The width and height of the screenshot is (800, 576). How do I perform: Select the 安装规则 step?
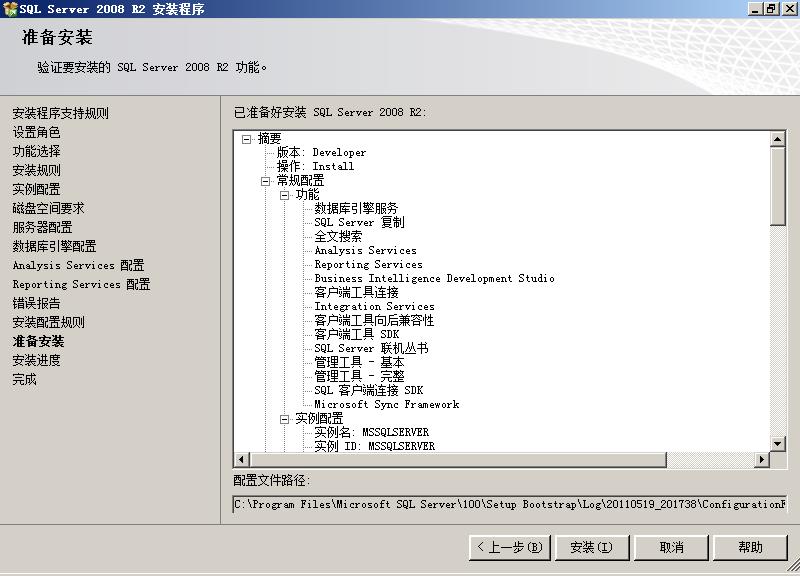click(36, 170)
